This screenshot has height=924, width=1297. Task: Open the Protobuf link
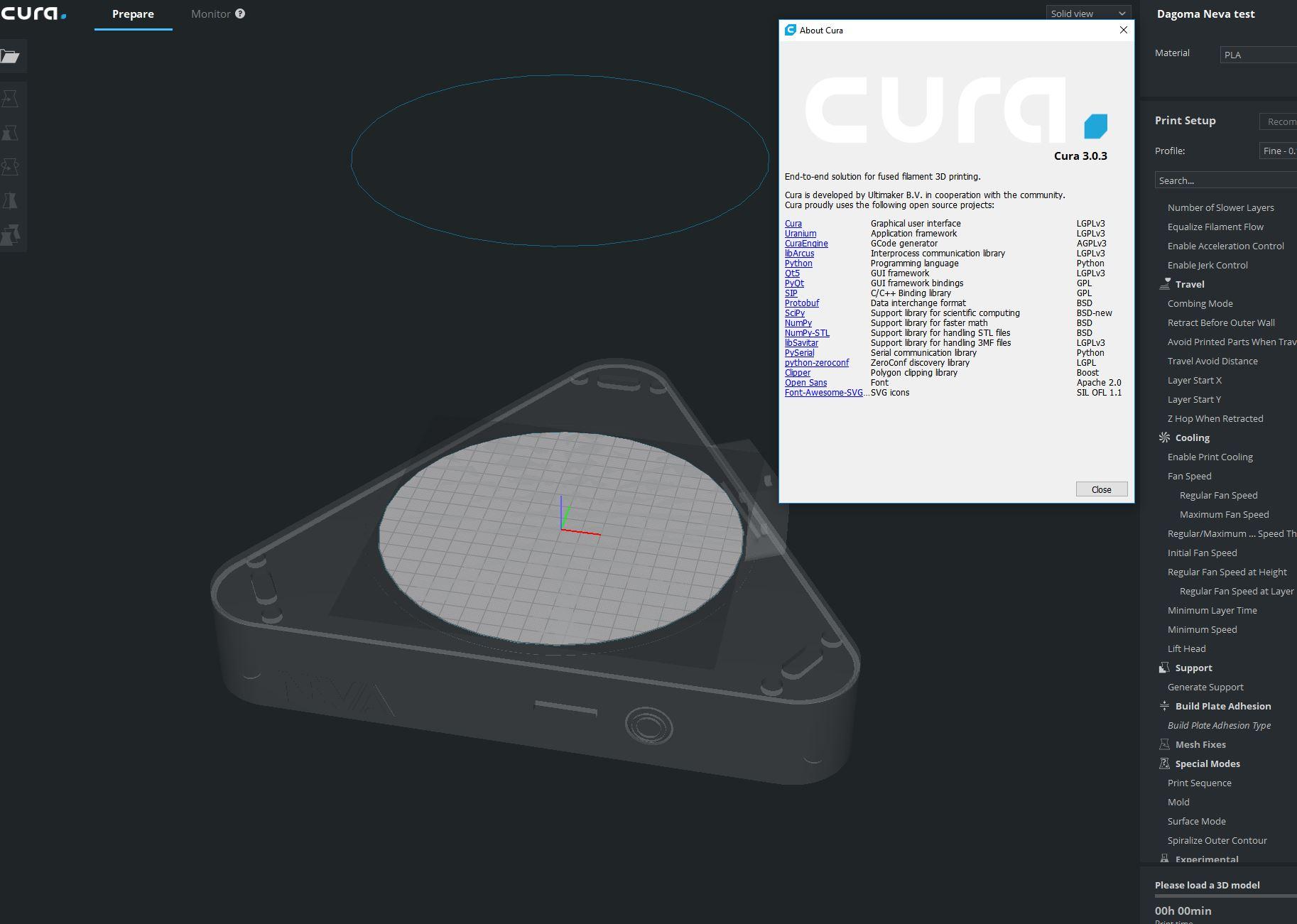pos(802,303)
